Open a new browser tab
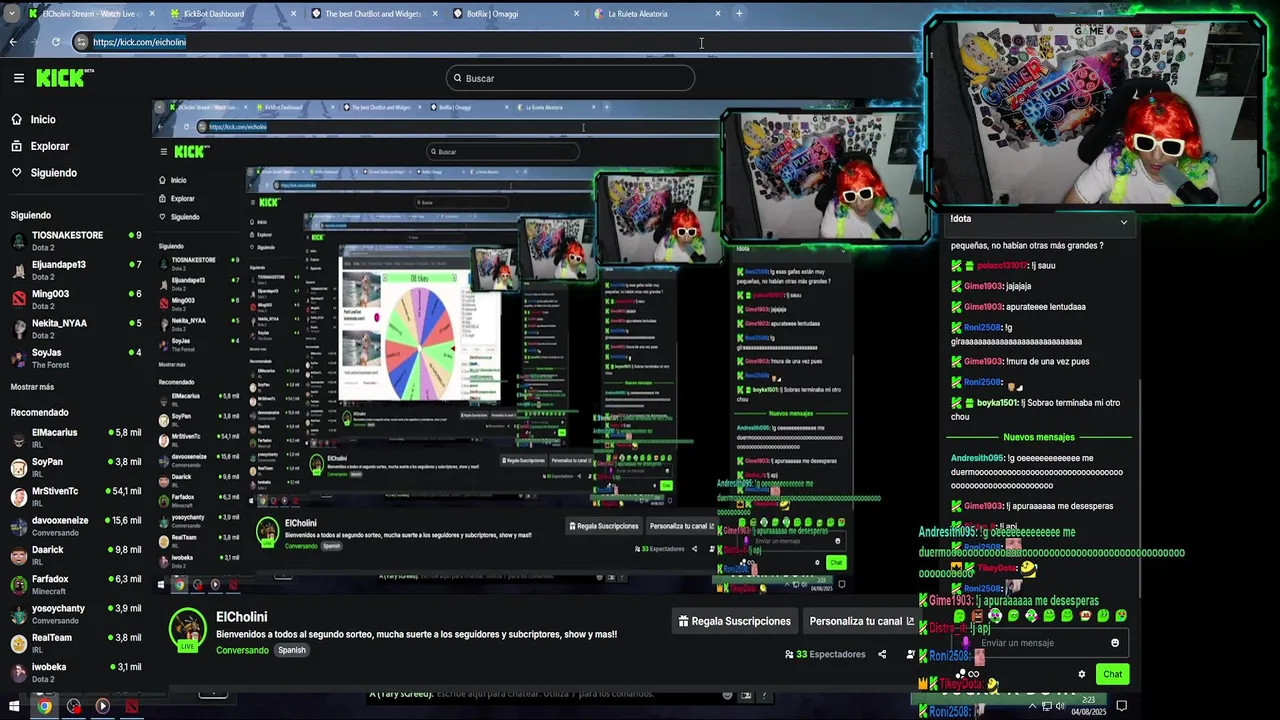Image resolution: width=1280 pixels, height=720 pixels. pos(739,14)
